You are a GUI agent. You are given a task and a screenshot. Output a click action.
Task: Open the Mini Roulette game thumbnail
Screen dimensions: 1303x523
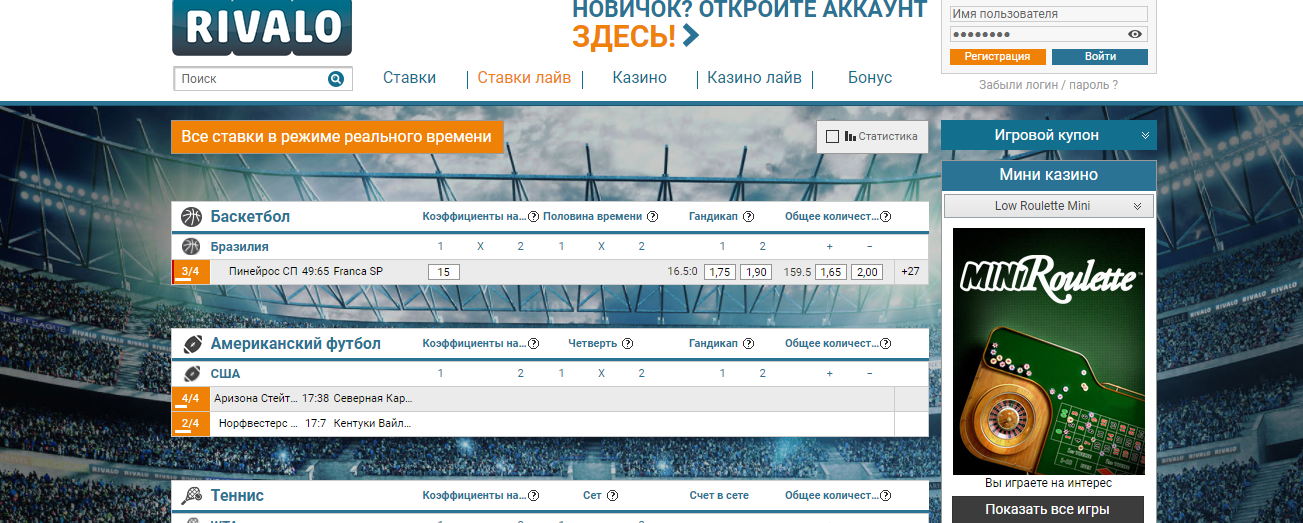point(1049,351)
